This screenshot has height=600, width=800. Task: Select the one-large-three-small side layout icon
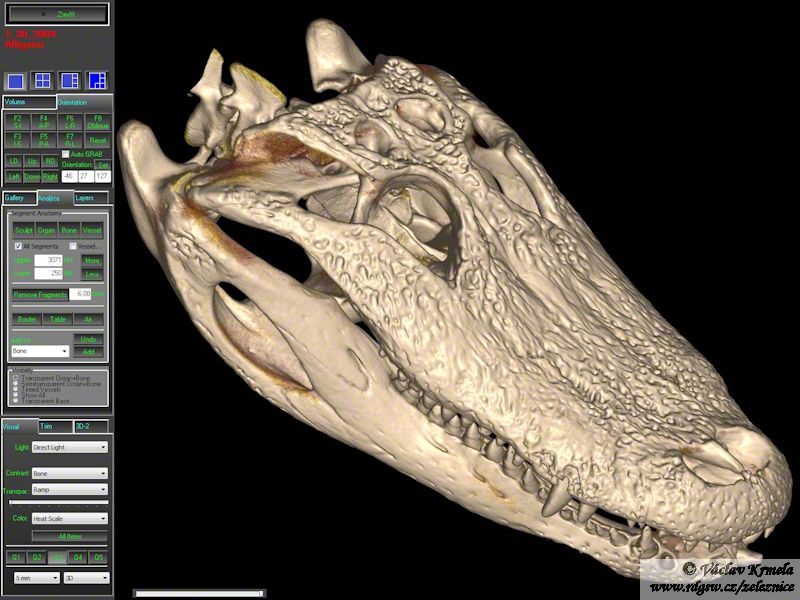[69, 81]
